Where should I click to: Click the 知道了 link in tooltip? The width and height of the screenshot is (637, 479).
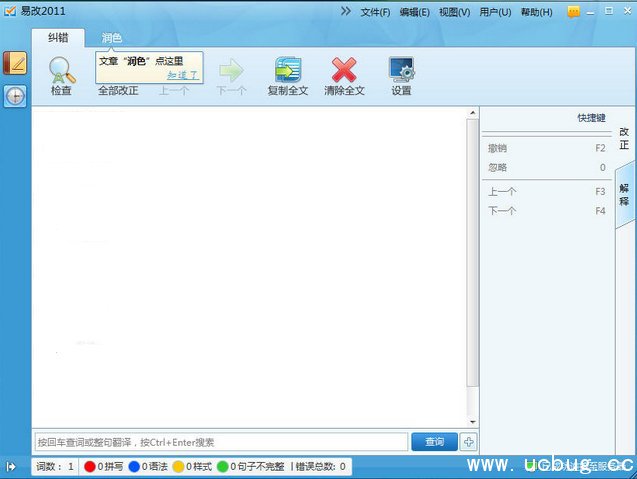coord(183,75)
